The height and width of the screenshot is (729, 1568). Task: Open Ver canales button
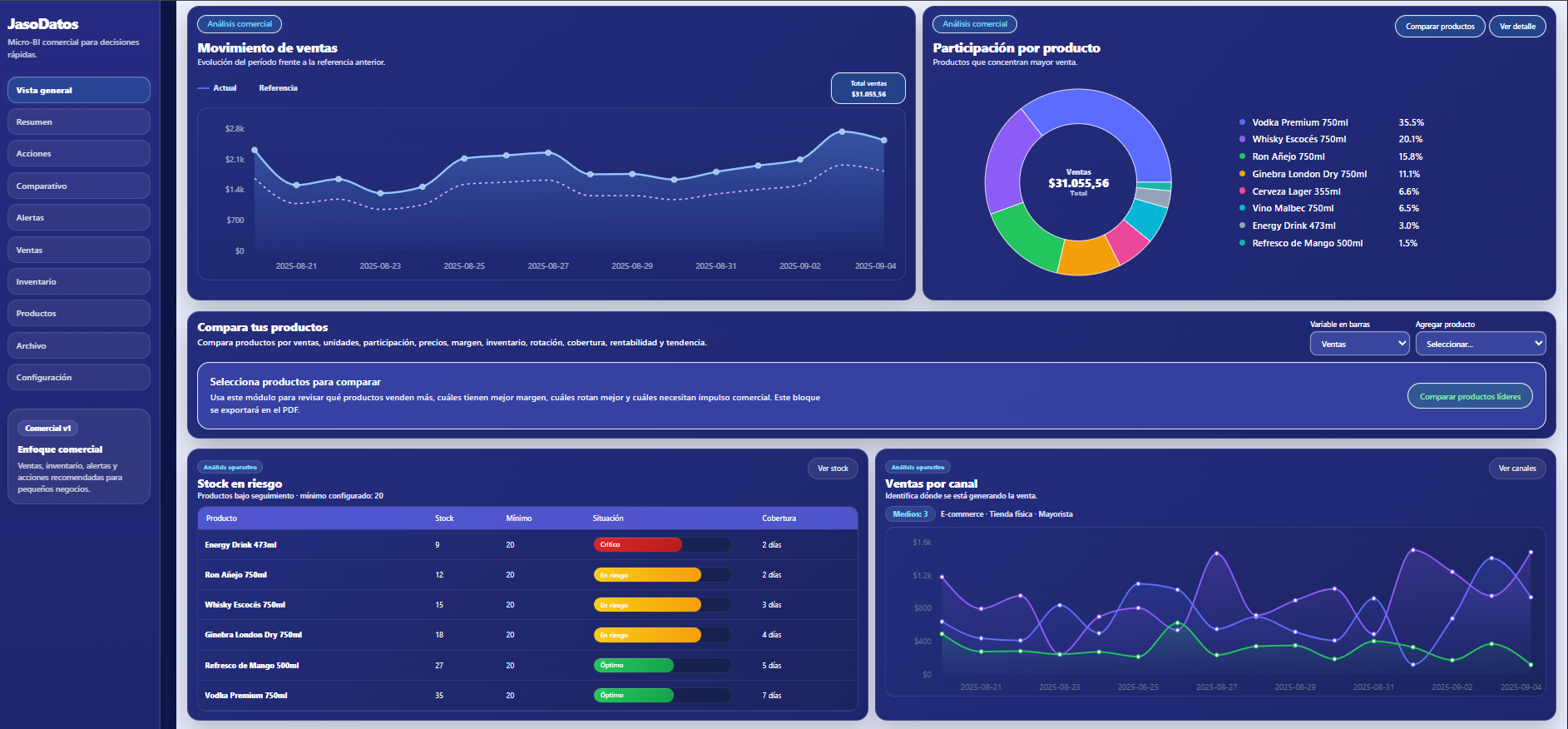(x=1517, y=469)
